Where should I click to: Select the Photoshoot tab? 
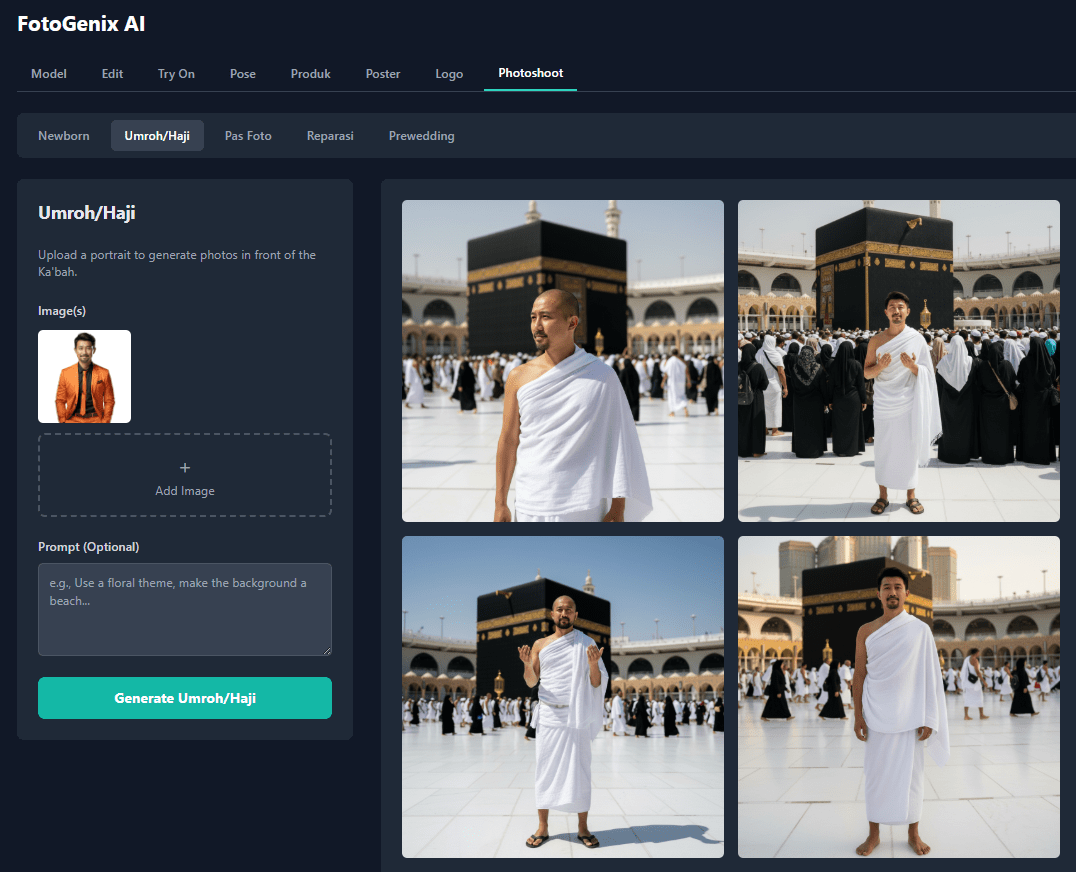click(x=530, y=73)
